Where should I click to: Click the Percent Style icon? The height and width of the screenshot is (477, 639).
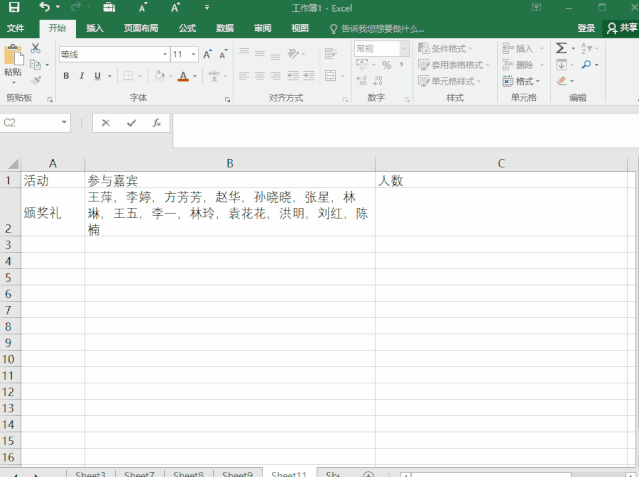[x=386, y=65]
